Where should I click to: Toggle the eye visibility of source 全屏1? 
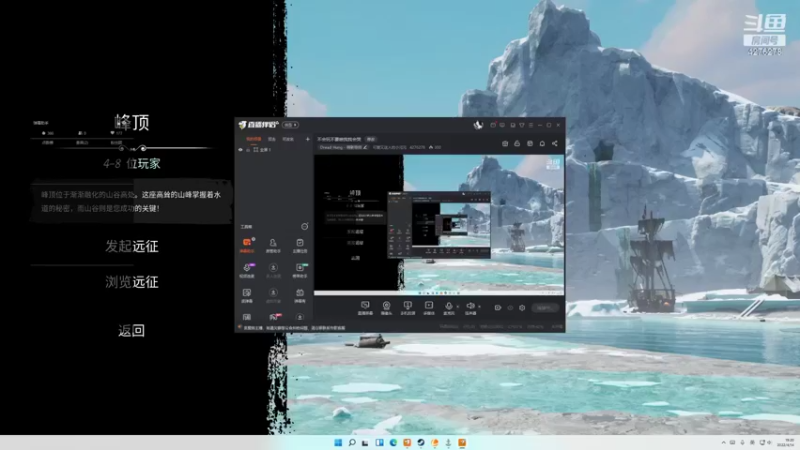click(x=241, y=150)
